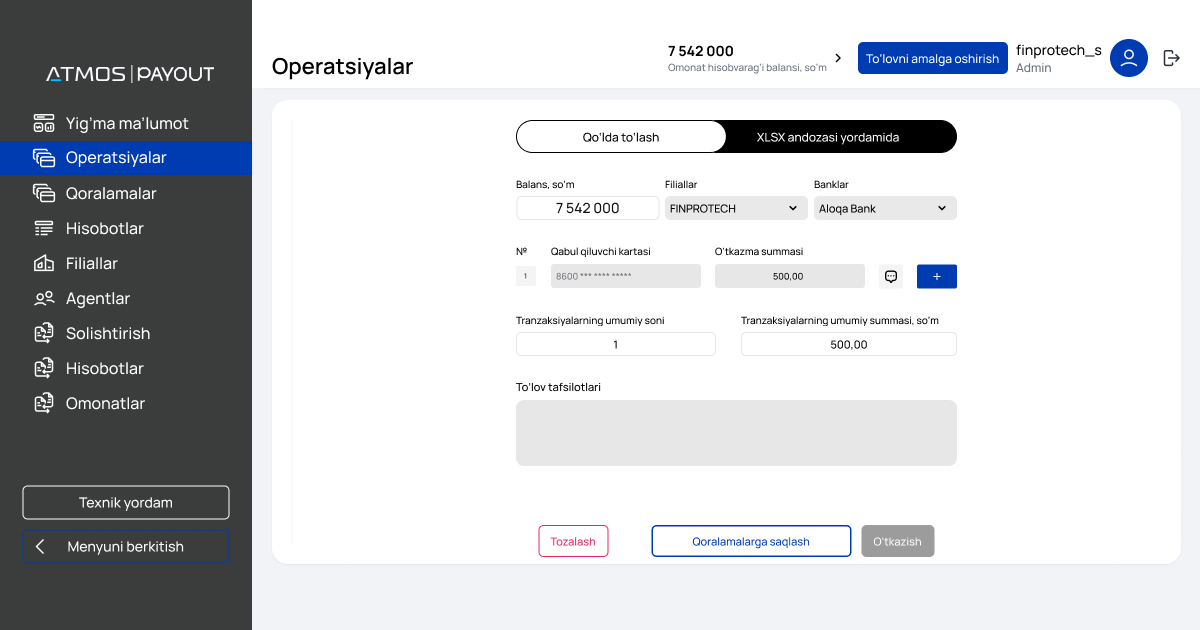Collapse sidebar with Menyuni berkitish
This screenshot has width=1200, height=630.
pyautogui.click(x=126, y=547)
